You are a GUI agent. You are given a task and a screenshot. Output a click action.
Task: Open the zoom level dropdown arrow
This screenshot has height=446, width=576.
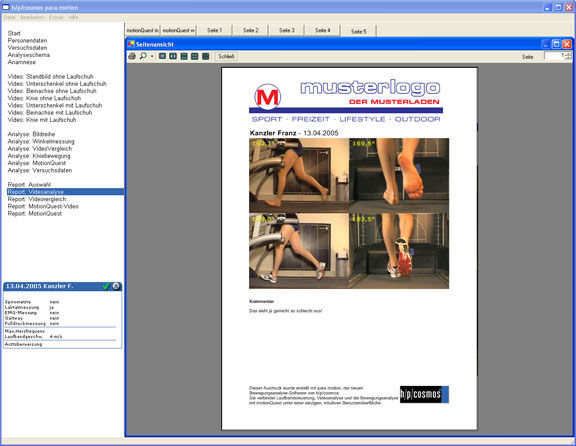(152, 56)
